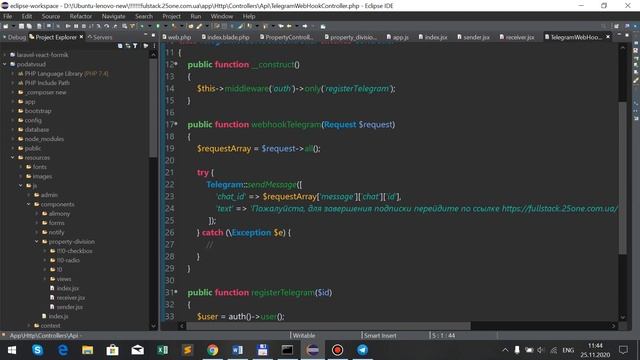This screenshot has height=360, width=640.
Task: Switch to the receiver.jsx editor tab
Action: click(517, 37)
